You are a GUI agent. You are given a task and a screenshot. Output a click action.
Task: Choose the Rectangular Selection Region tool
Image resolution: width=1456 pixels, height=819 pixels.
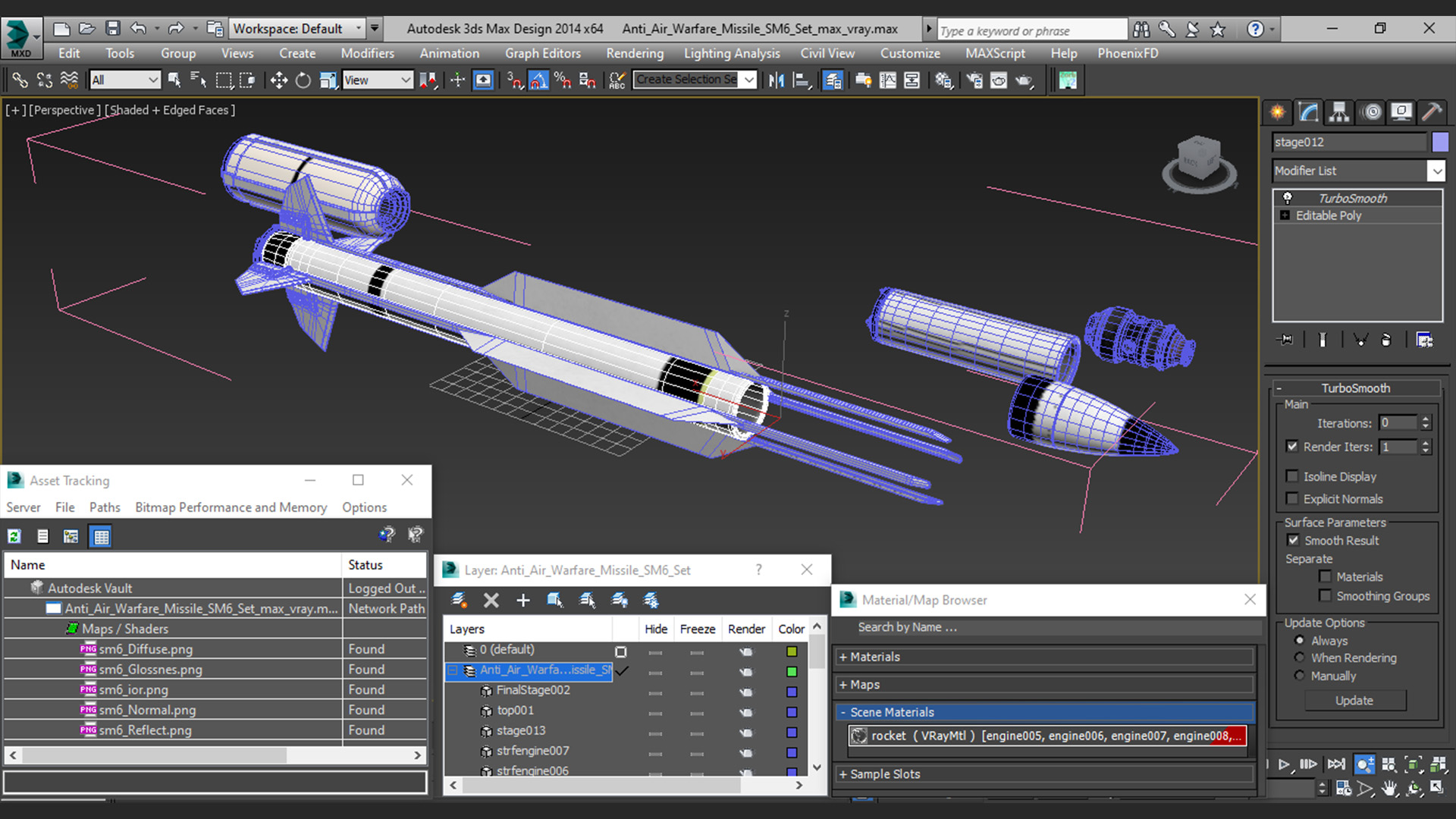(224, 80)
